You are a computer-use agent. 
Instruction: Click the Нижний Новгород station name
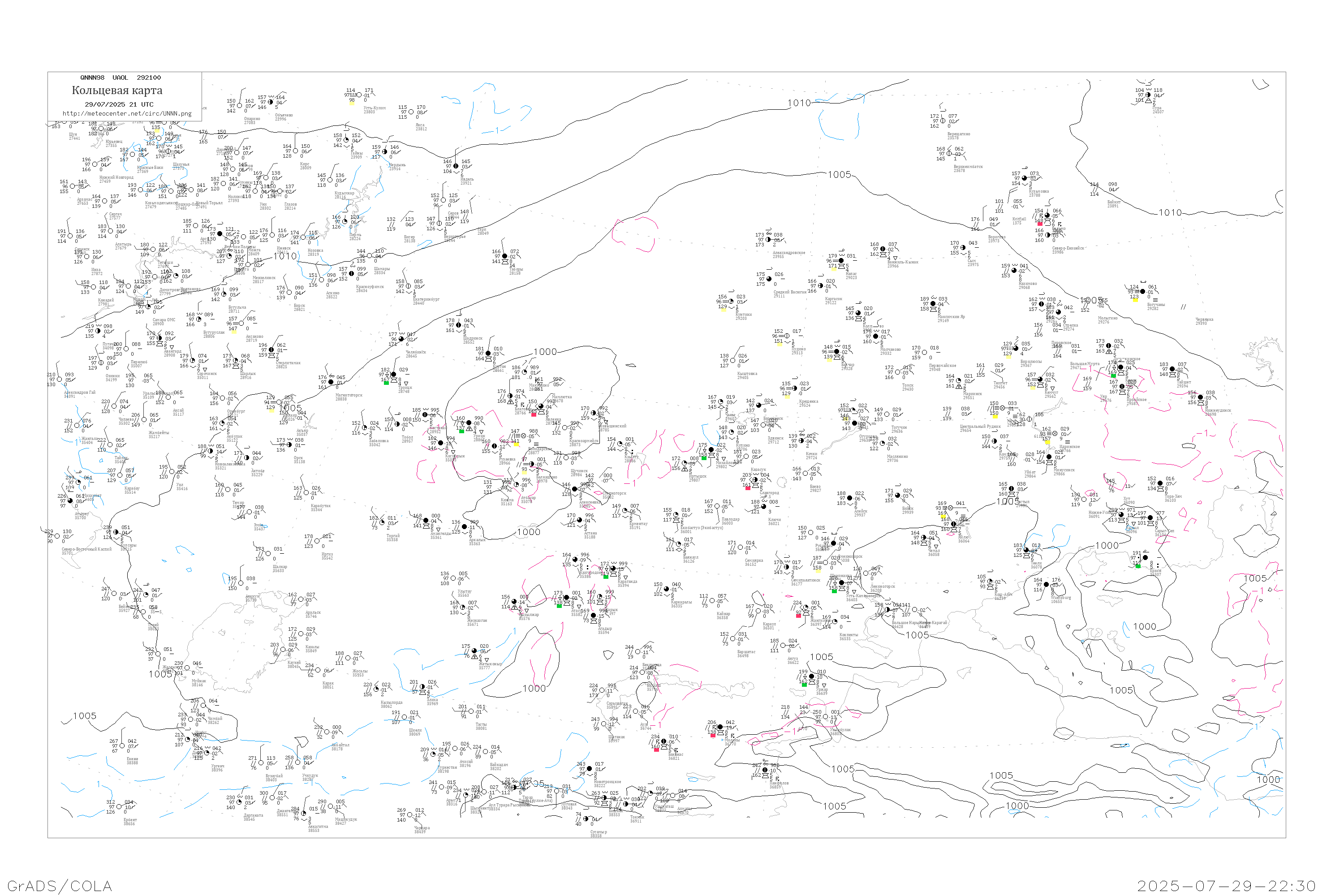coord(116,177)
